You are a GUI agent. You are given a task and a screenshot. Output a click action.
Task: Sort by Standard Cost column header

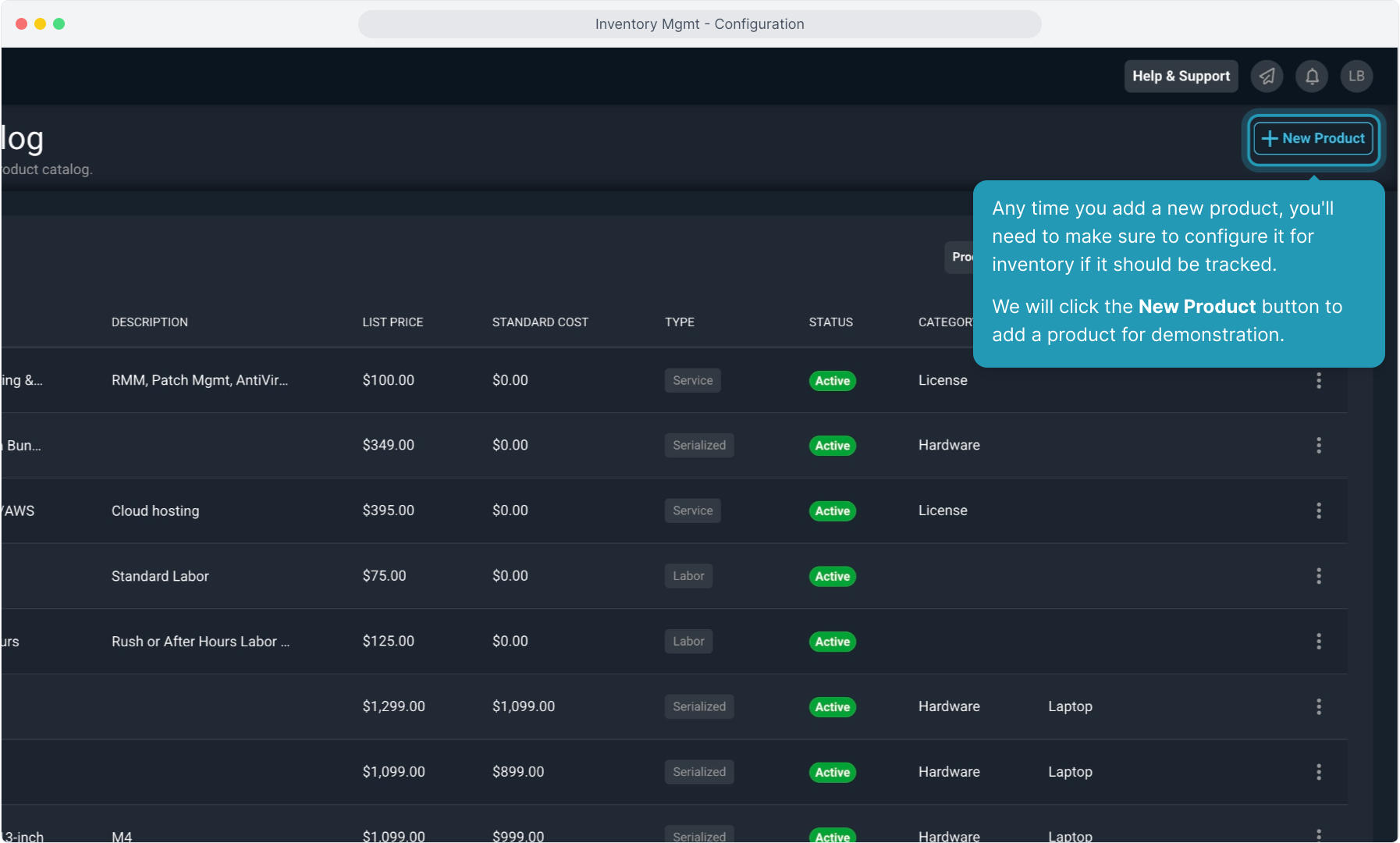coord(540,322)
